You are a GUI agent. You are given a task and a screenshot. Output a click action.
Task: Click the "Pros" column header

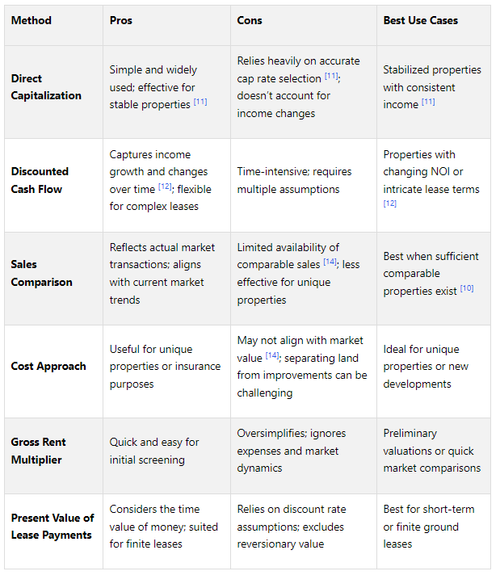pos(121,21)
